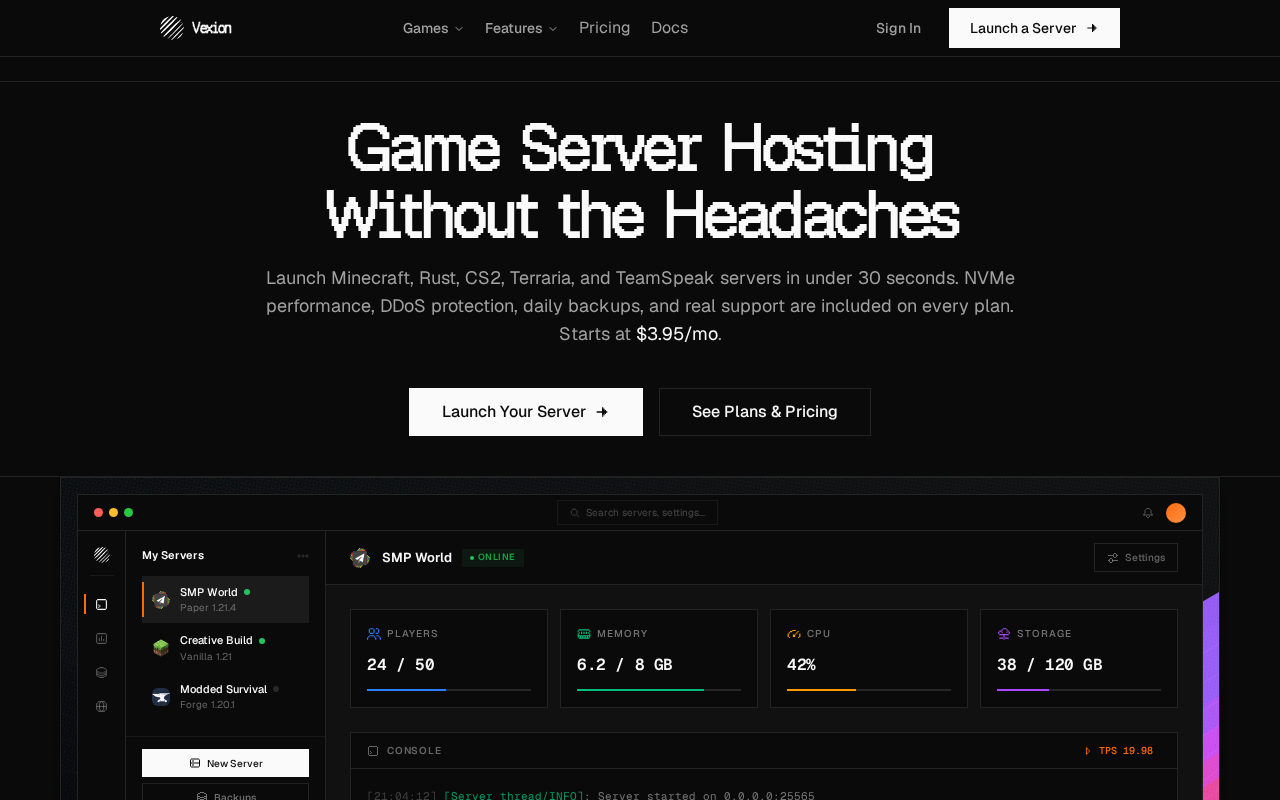Click the Console terminal icon in the console header
The height and width of the screenshot is (800, 1280).
(373, 751)
